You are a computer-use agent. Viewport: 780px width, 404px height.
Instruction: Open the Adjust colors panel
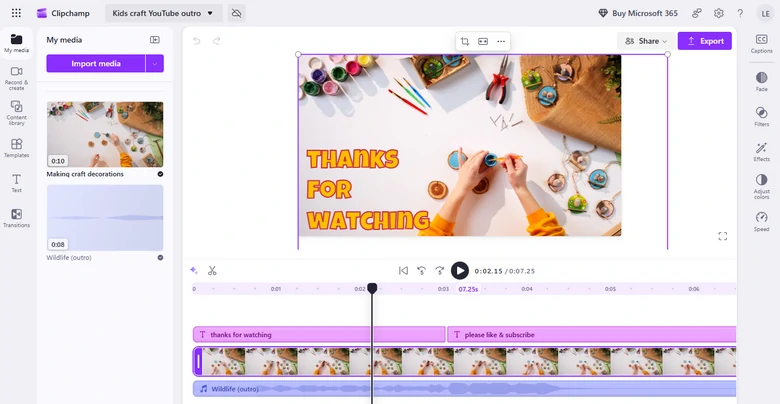tap(762, 187)
